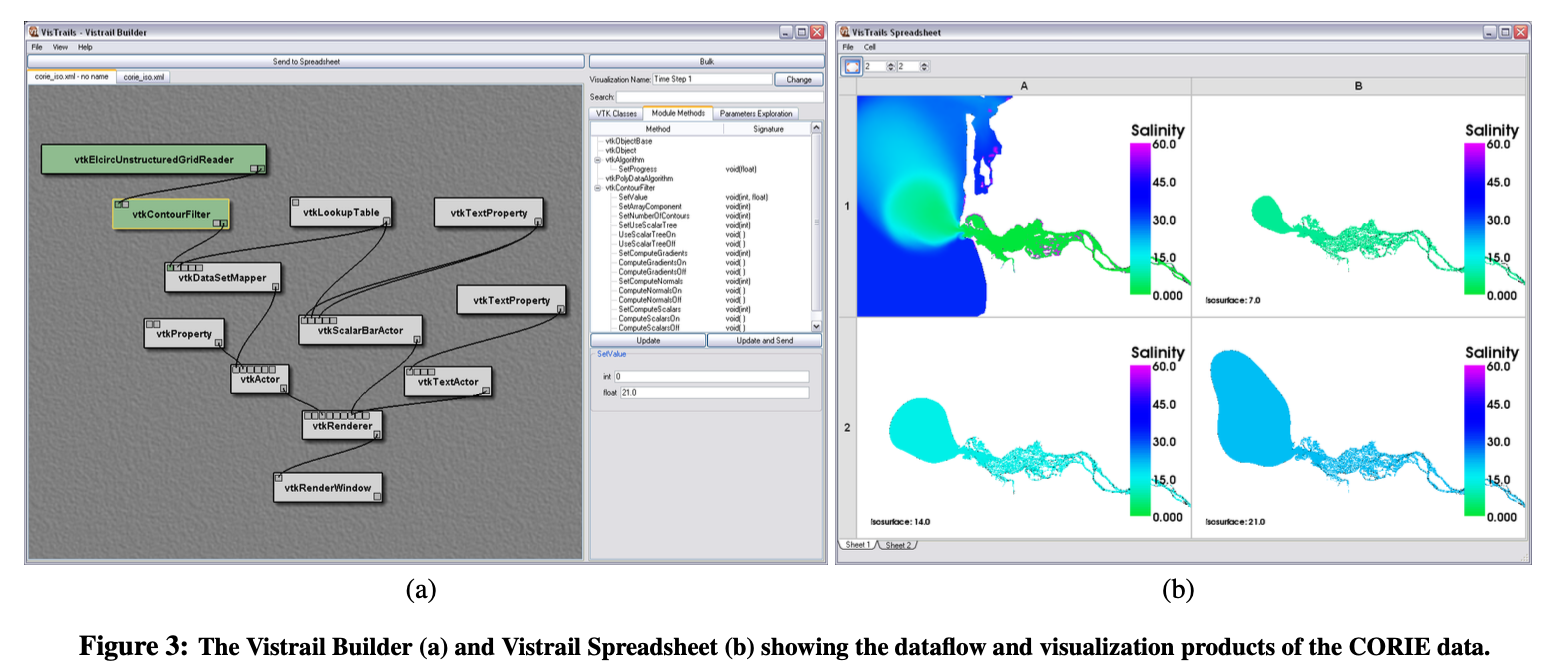The height and width of the screenshot is (672, 1546).
Task: Select the vtkDataSetMapper module
Action: tap(223, 278)
